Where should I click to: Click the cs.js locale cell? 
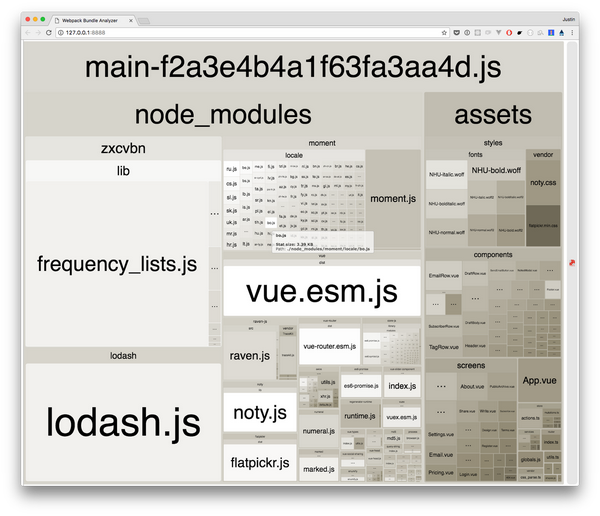tap(232, 184)
